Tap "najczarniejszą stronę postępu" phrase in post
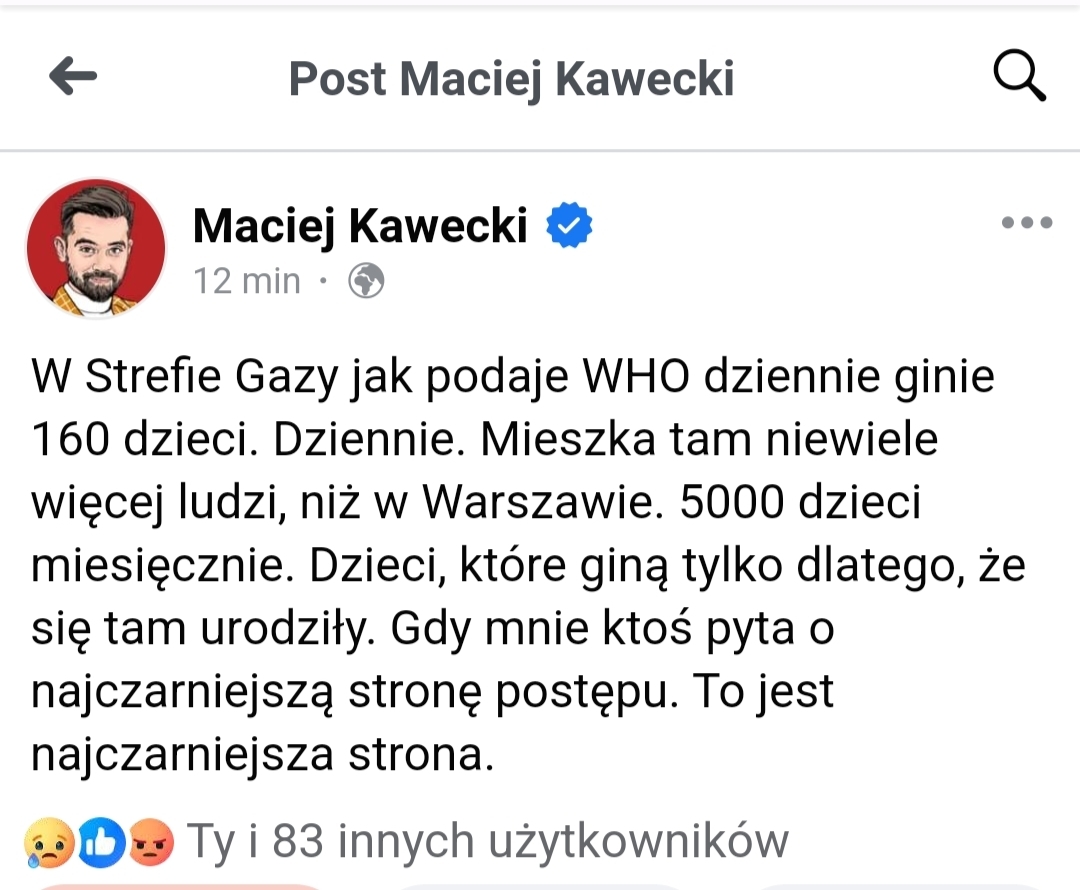This screenshot has height=890, width=1080. click(x=348, y=692)
